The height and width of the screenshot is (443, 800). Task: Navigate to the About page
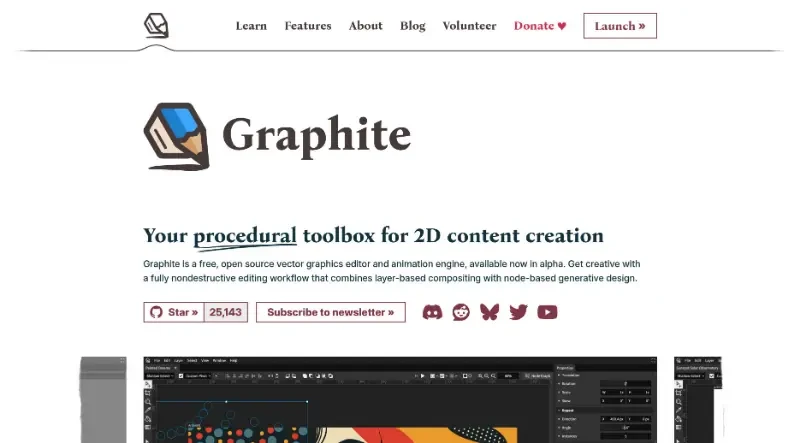(x=365, y=26)
